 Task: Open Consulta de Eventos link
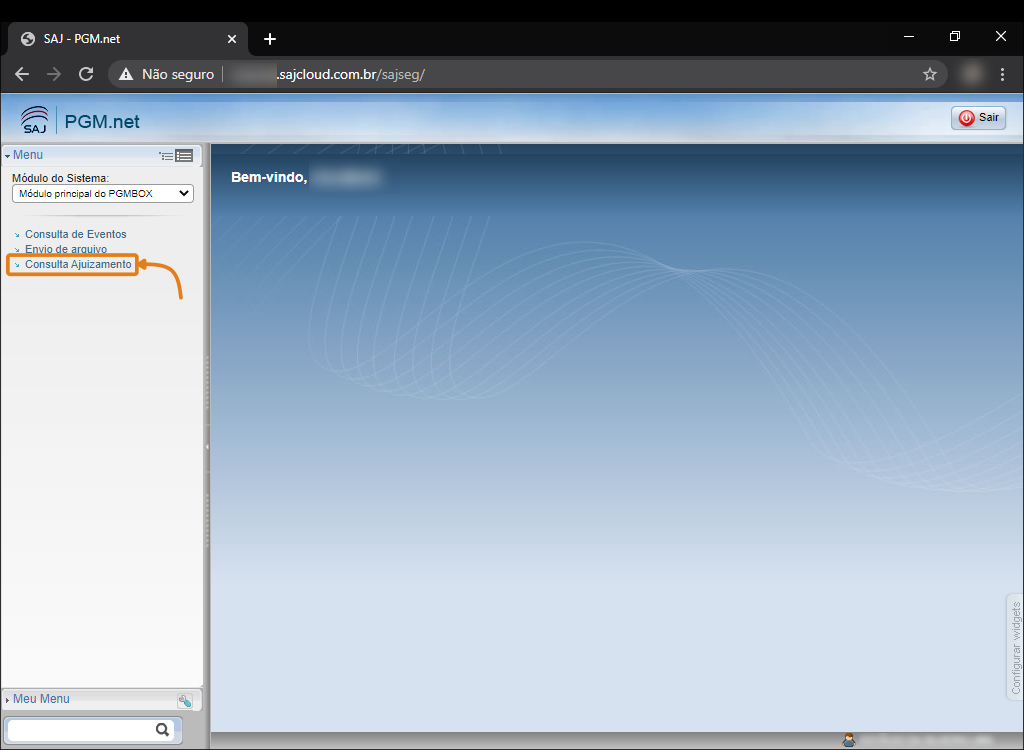[75, 234]
